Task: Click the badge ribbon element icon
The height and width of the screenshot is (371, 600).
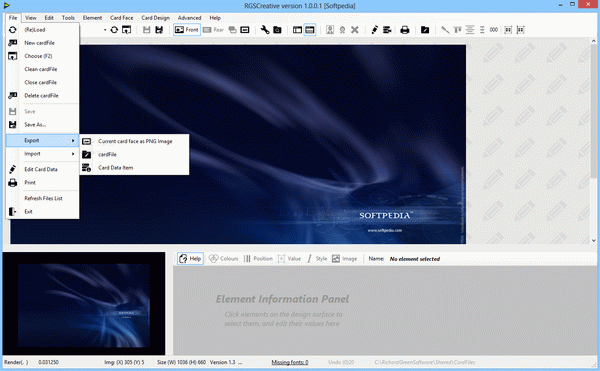Action: click(x=342, y=29)
